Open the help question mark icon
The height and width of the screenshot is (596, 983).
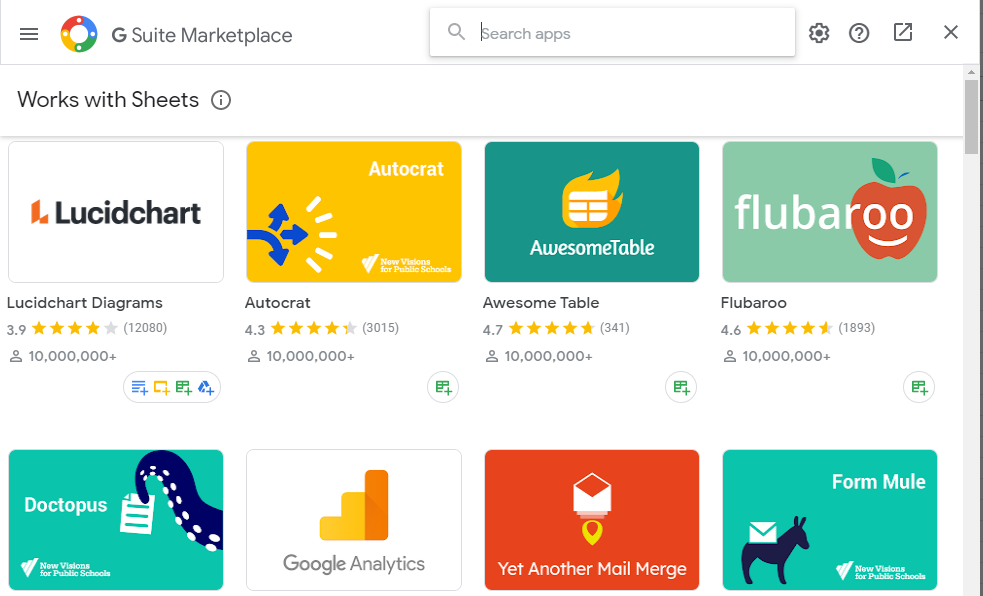coord(859,33)
